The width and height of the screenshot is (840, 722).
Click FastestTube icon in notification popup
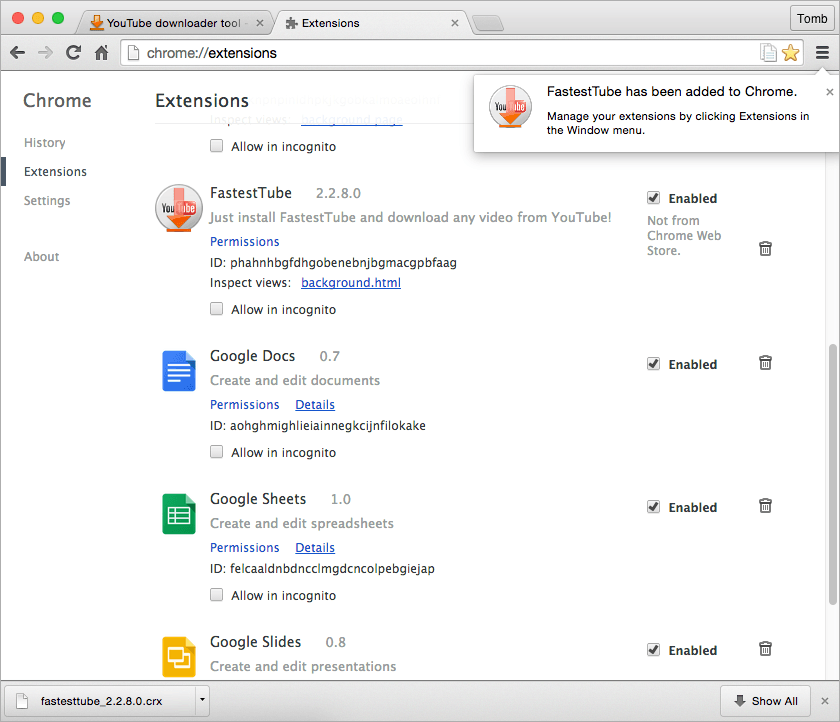click(510, 107)
